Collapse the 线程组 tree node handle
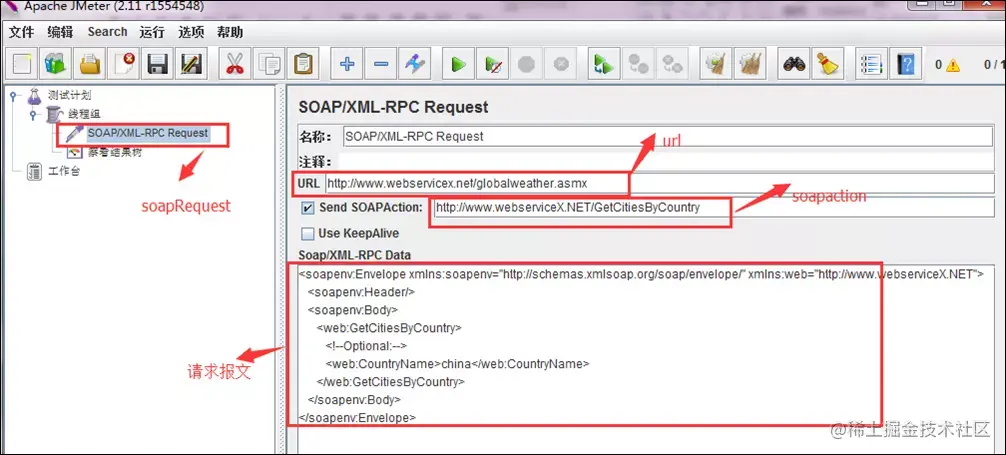Viewport: 1006px width, 455px height. pos(34,115)
